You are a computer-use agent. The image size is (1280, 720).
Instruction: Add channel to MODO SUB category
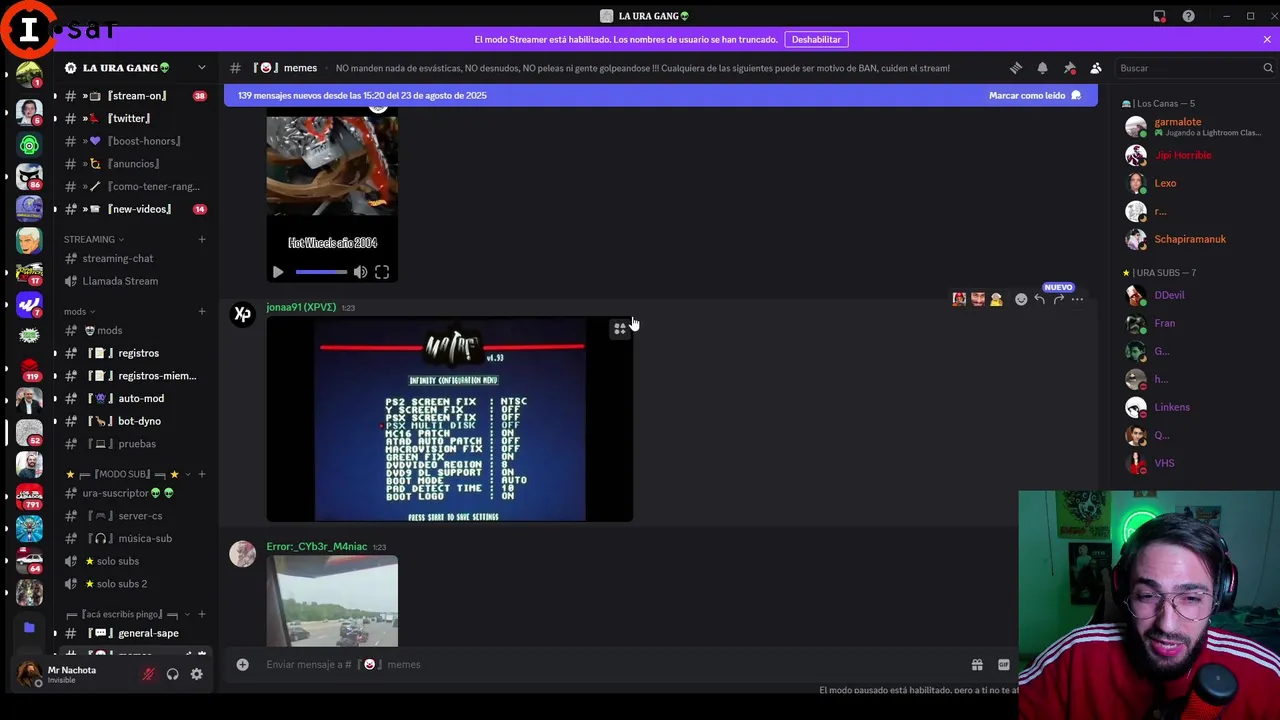click(x=201, y=474)
